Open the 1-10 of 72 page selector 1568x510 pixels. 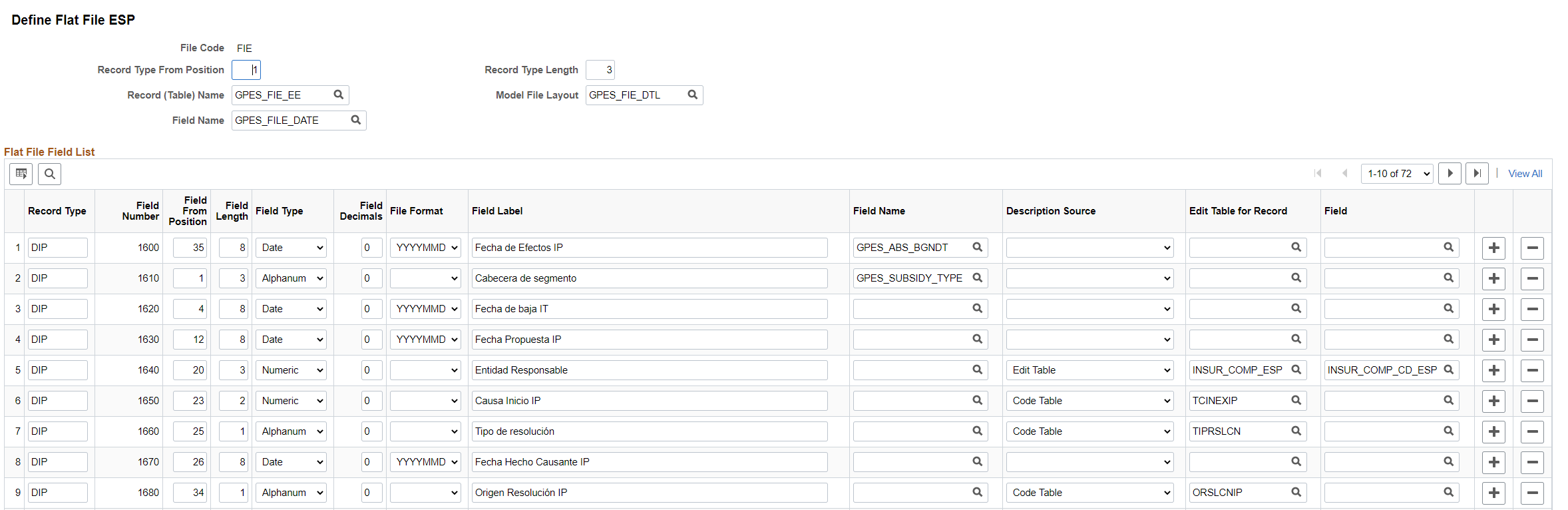pyautogui.click(x=1397, y=174)
